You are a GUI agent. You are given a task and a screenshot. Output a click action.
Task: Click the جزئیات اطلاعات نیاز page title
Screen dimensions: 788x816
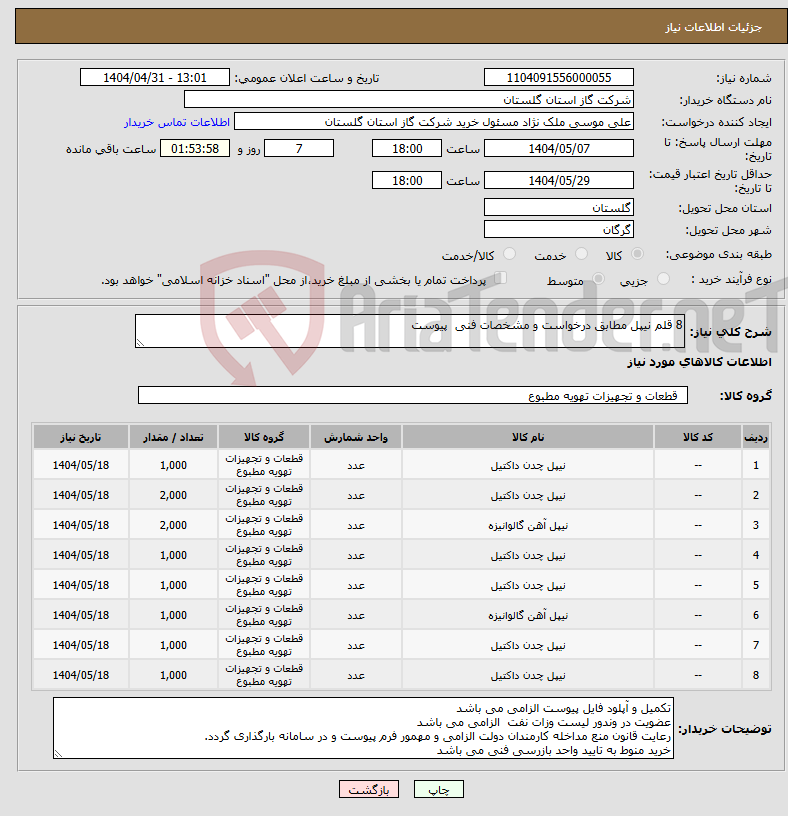pos(713,27)
